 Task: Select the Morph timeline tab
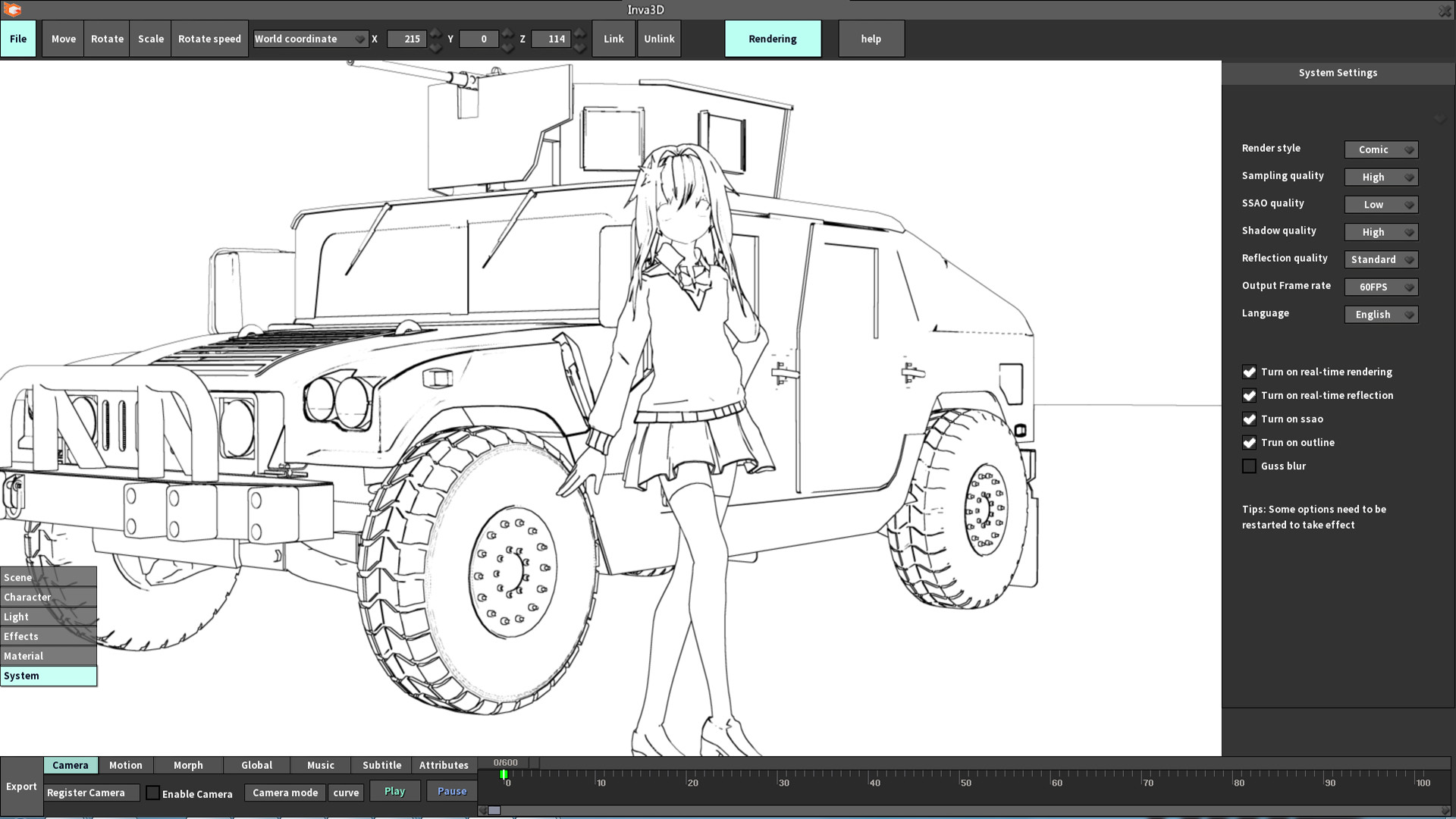pyautogui.click(x=188, y=765)
